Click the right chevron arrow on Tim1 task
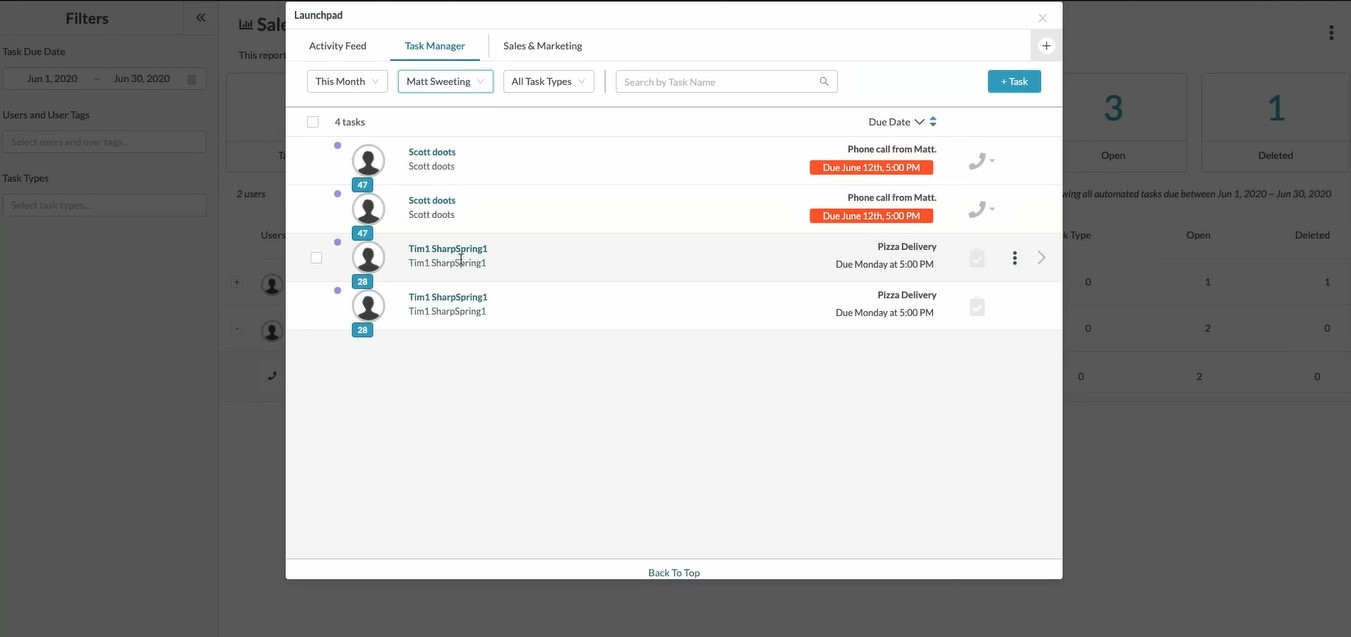 coord(1041,258)
